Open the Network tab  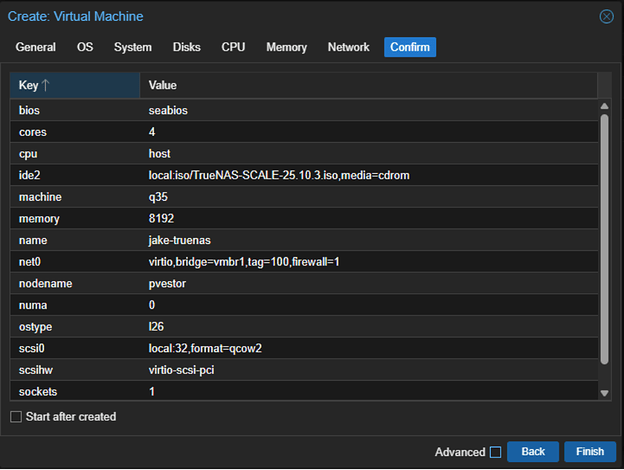348,47
